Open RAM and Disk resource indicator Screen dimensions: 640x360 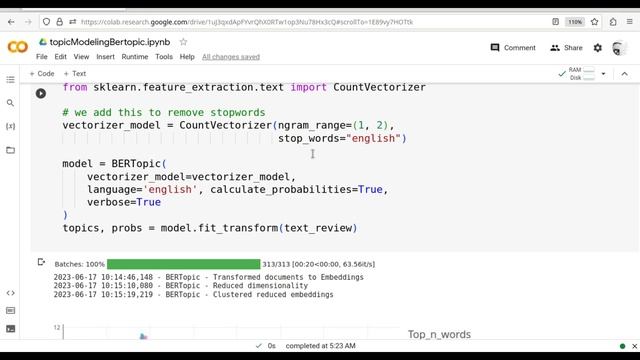(x=576, y=74)
